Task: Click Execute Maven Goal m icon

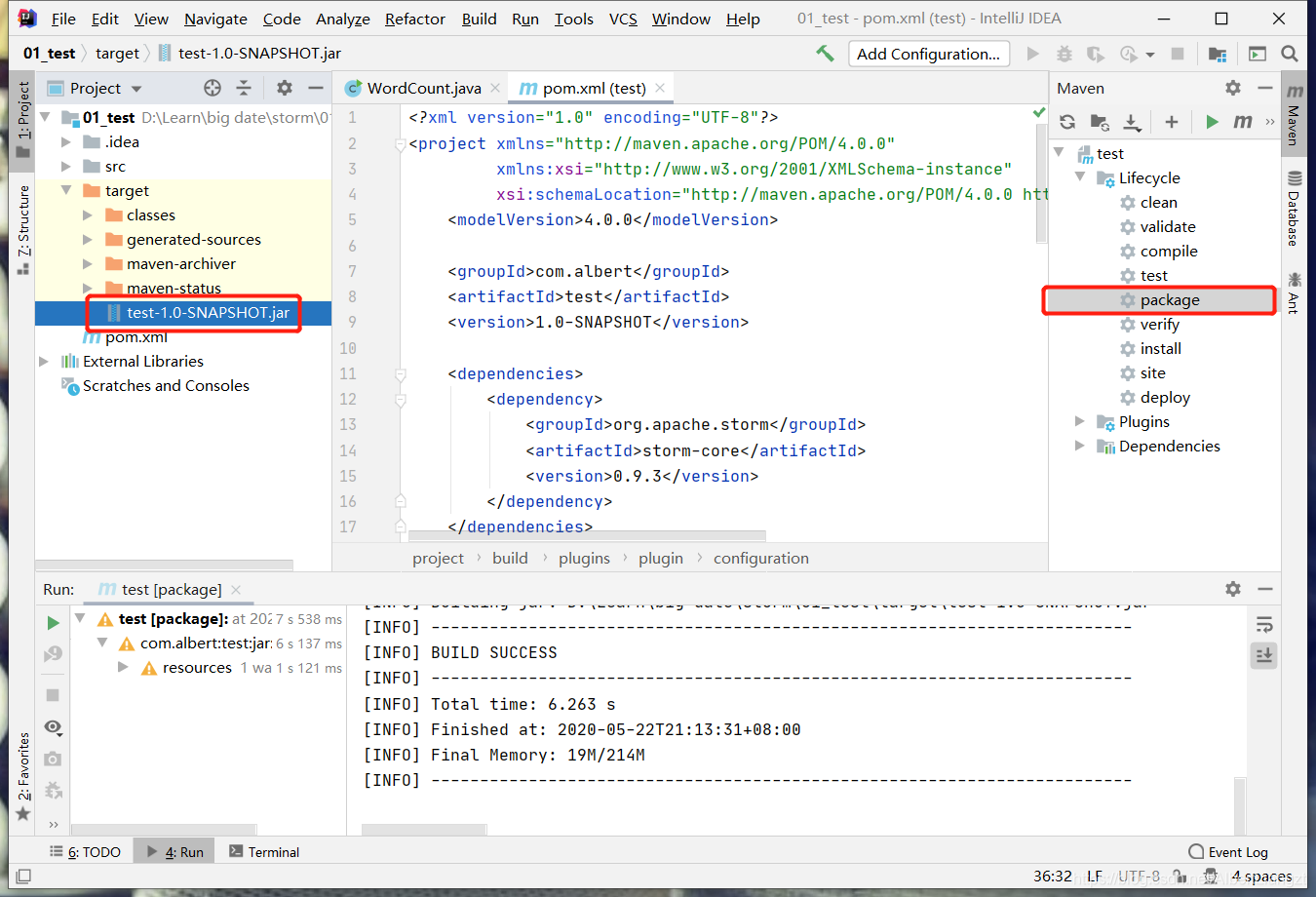Action: pos(1243,122)
